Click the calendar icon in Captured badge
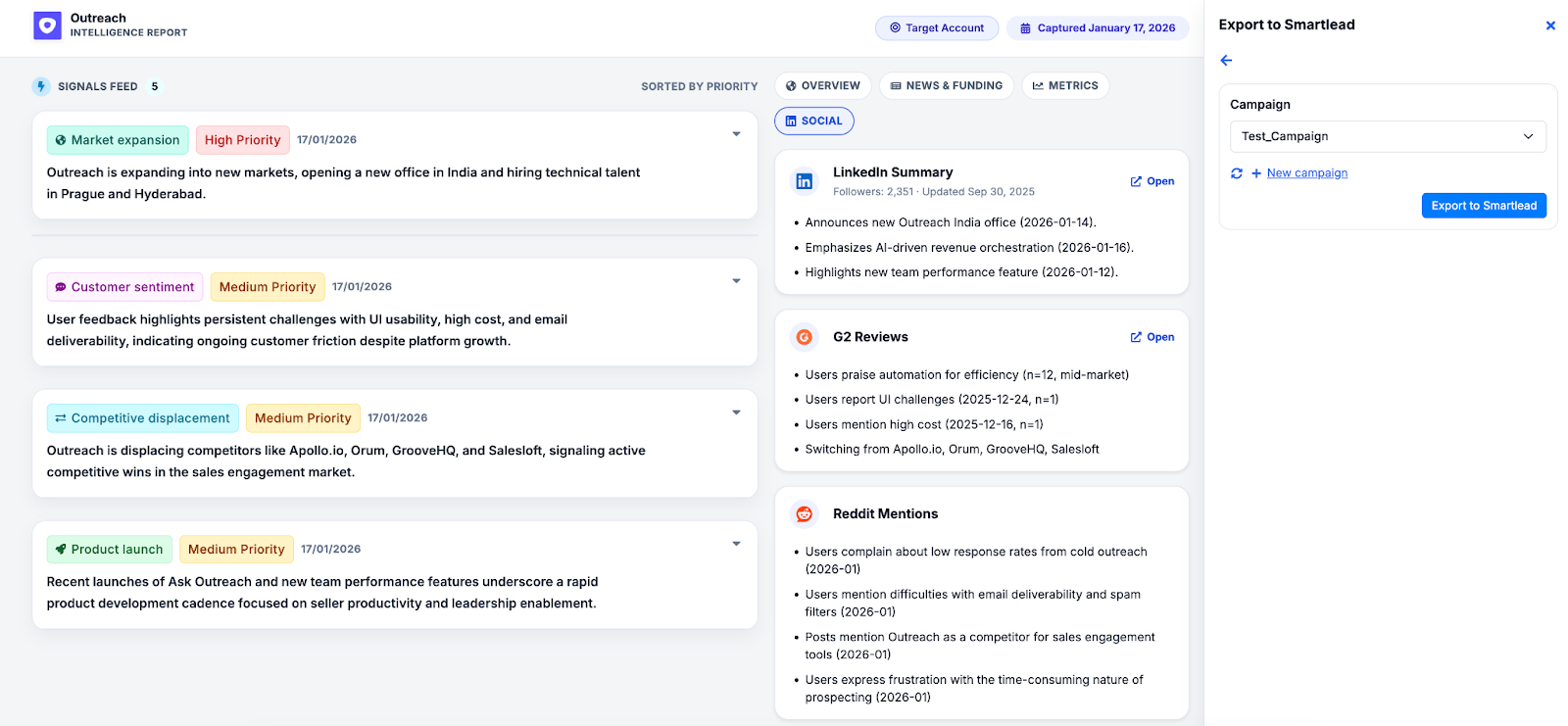Image resolution: width=1568 pixels, height=726 pixels. click(1025, 28)
